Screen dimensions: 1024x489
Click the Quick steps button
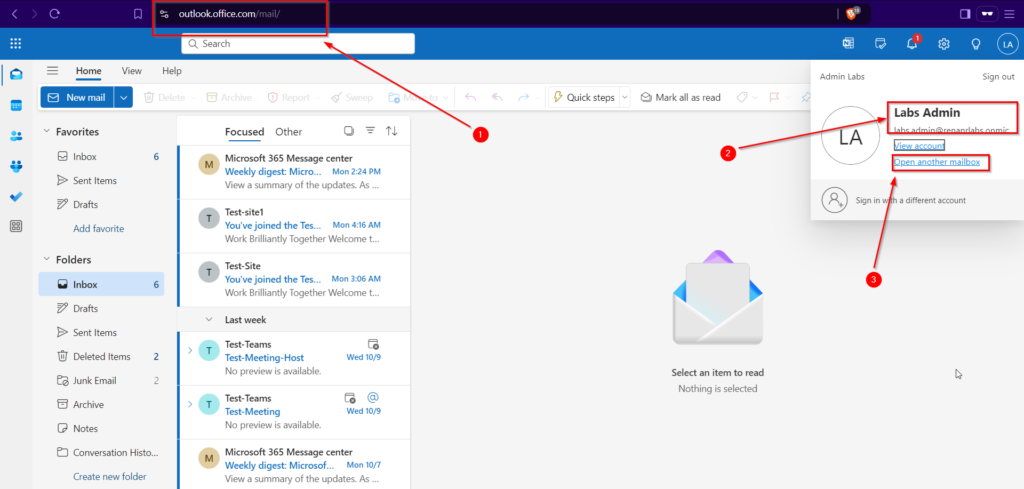pos(584,97)
